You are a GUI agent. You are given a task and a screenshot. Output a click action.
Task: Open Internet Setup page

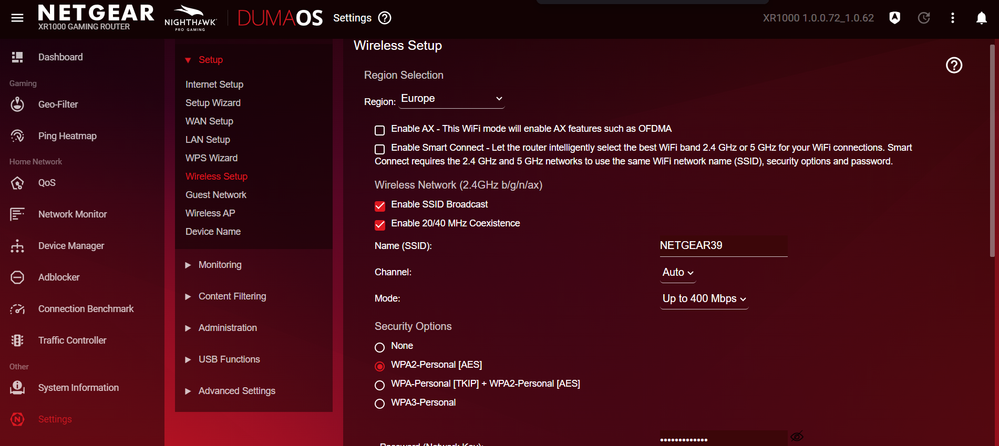[x=214, y=84]
